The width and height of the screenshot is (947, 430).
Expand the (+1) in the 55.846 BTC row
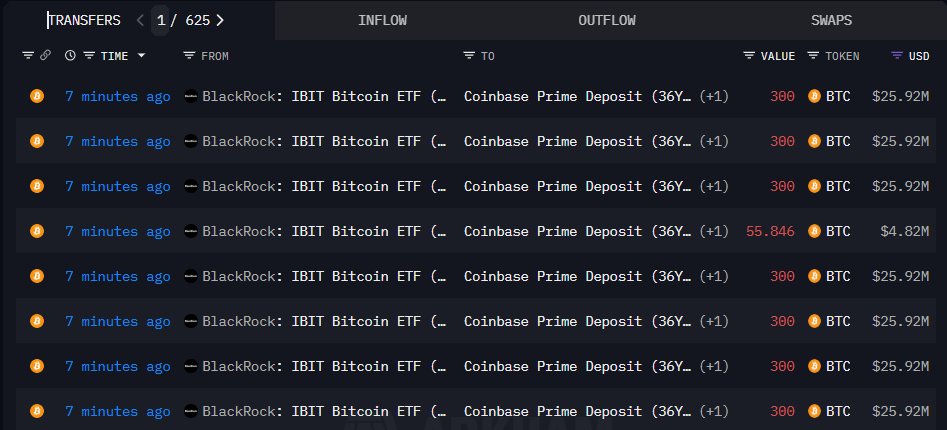tap(713, 231)
